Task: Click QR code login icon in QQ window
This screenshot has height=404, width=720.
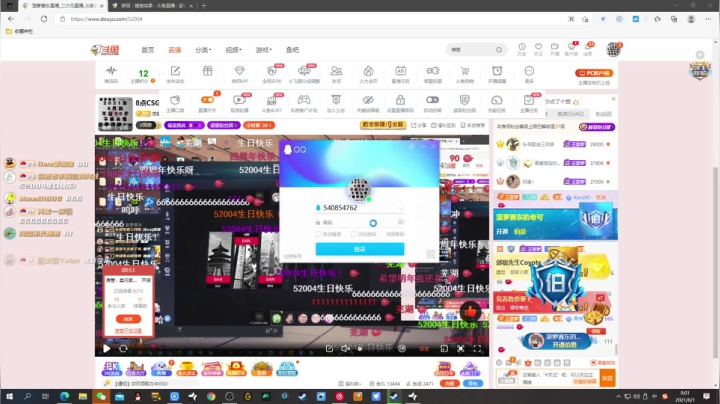Action: [430, 254]
